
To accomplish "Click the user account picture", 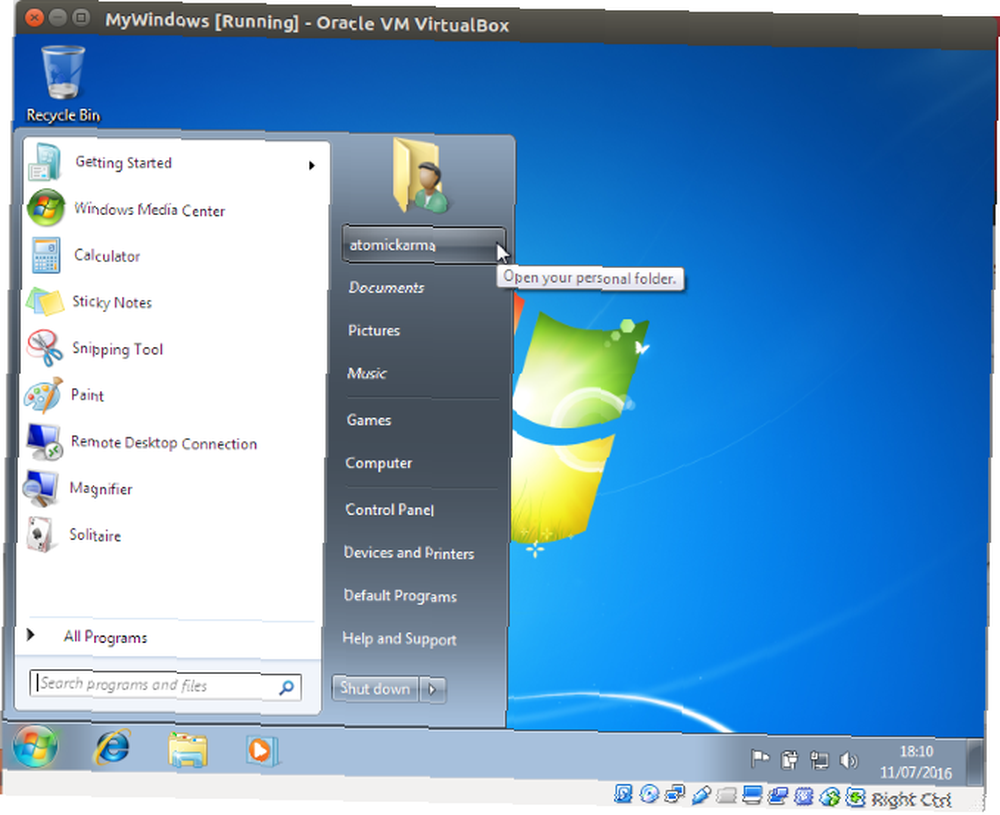I will [x=420, y=176].
